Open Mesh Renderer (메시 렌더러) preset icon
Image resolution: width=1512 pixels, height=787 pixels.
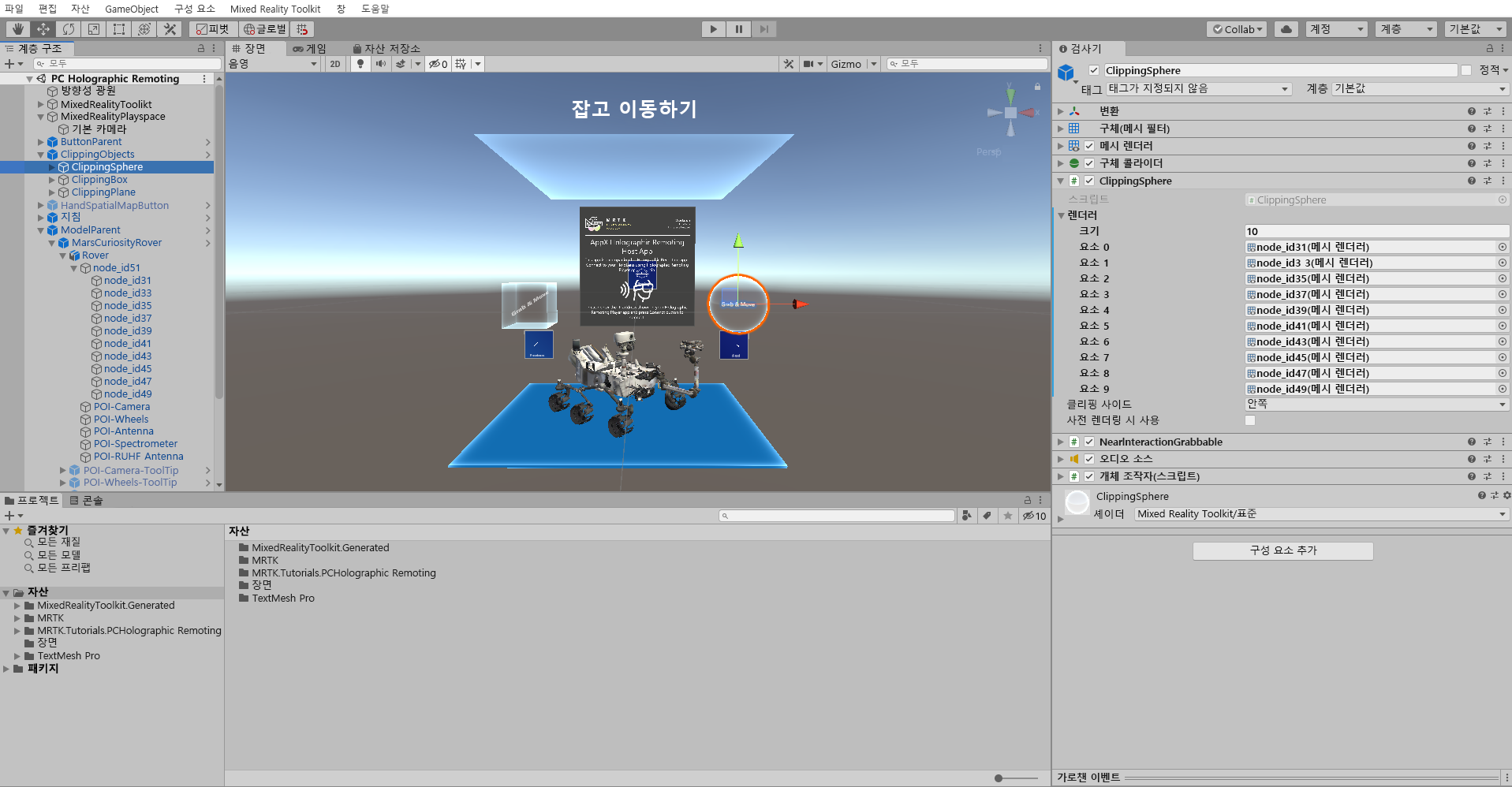point(1488,146)
